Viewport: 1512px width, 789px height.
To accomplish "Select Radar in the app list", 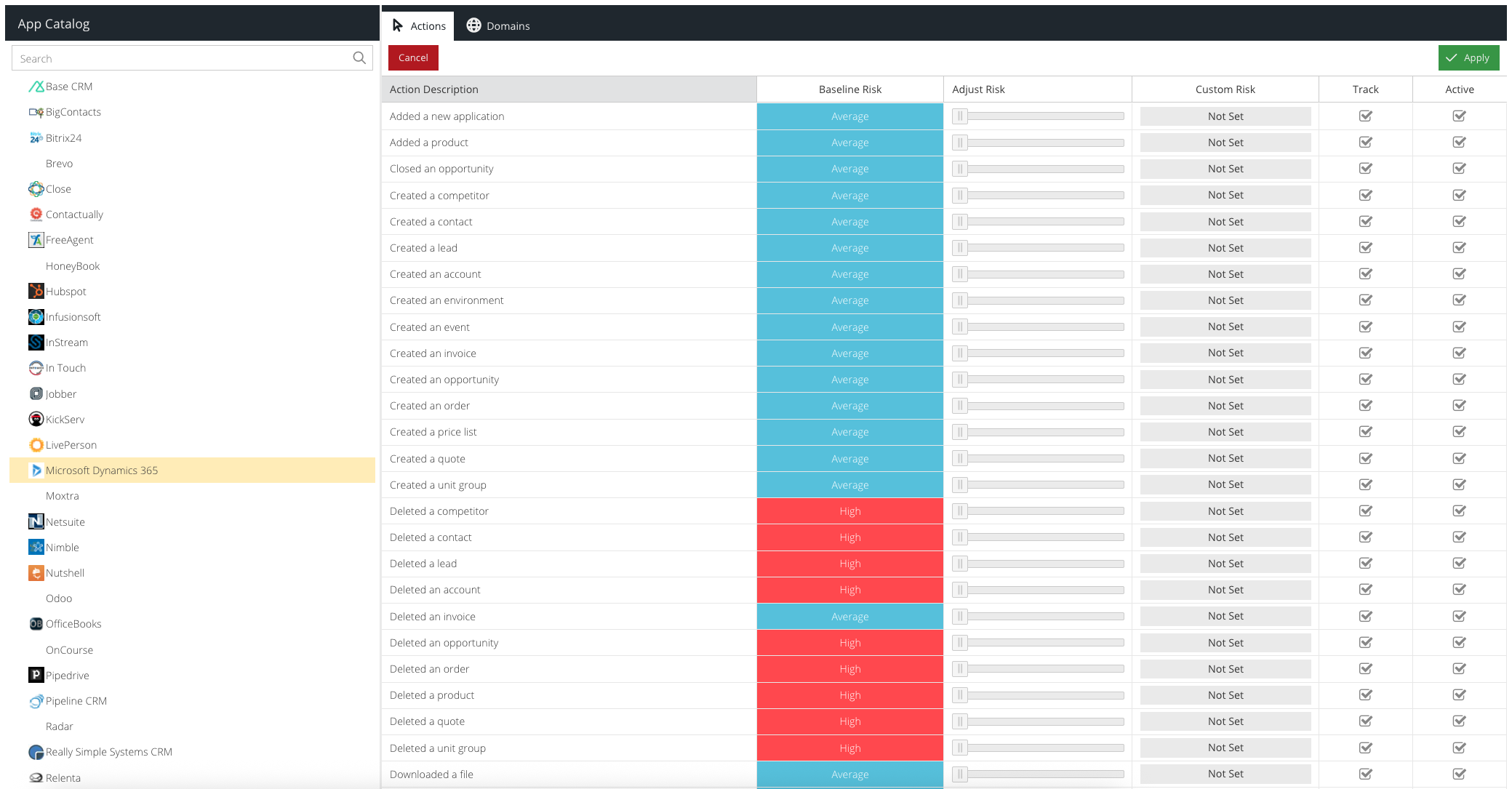I will pyautogui.click(x=60, y=726).
